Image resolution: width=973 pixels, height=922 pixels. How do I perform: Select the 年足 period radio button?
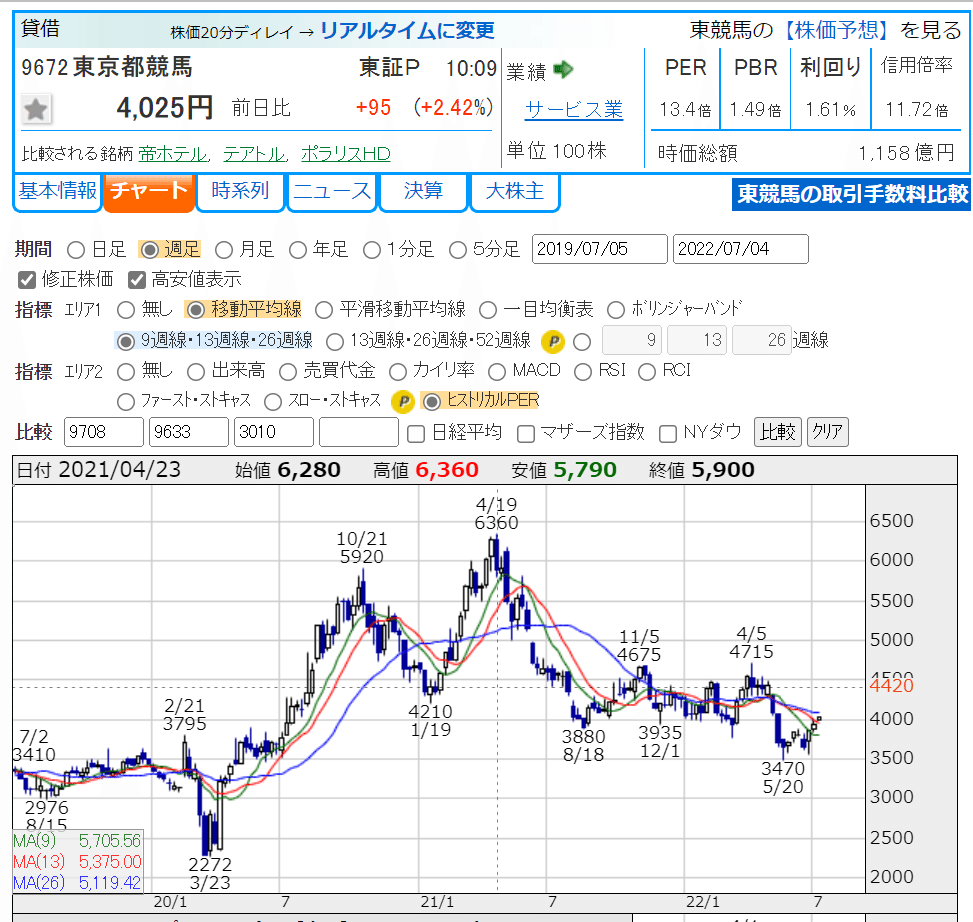pos(298,250)
